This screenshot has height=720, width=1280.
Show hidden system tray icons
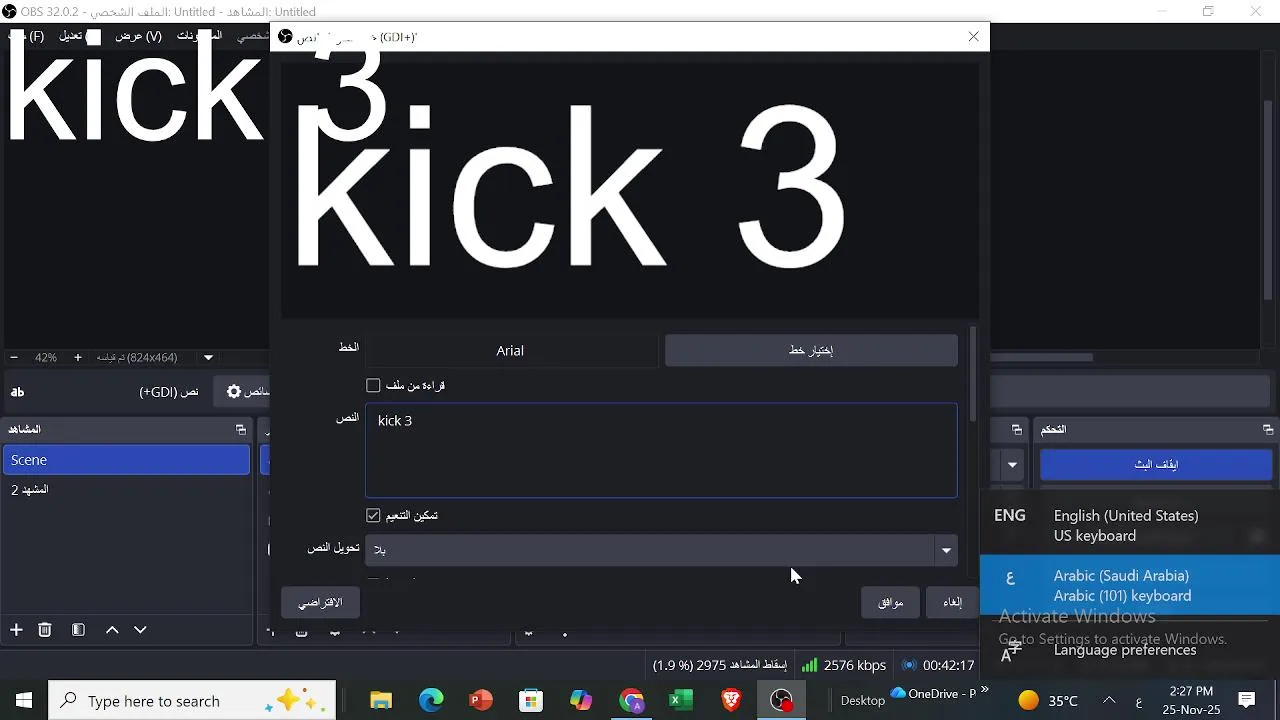coord(1109,700)
